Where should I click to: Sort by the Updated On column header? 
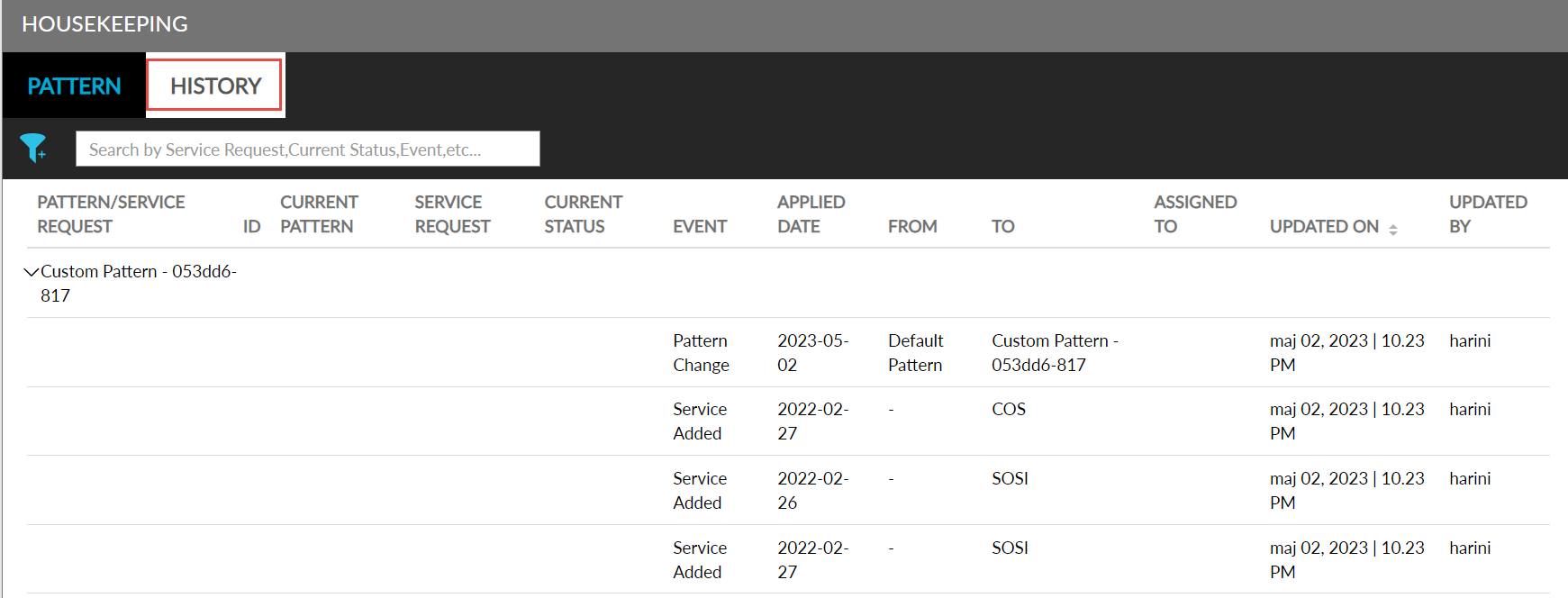pos(1323,227)
